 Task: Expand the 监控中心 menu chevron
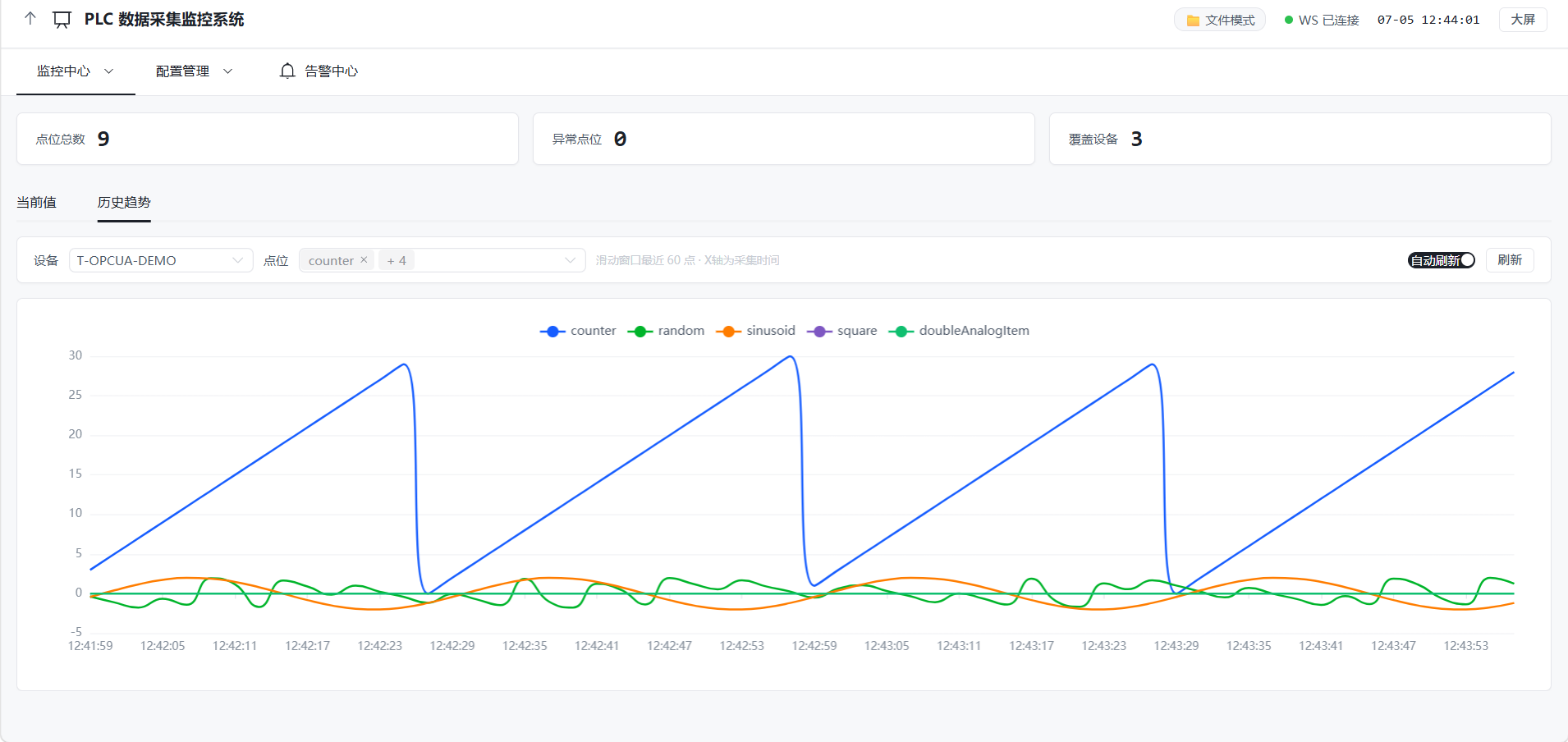108,71
